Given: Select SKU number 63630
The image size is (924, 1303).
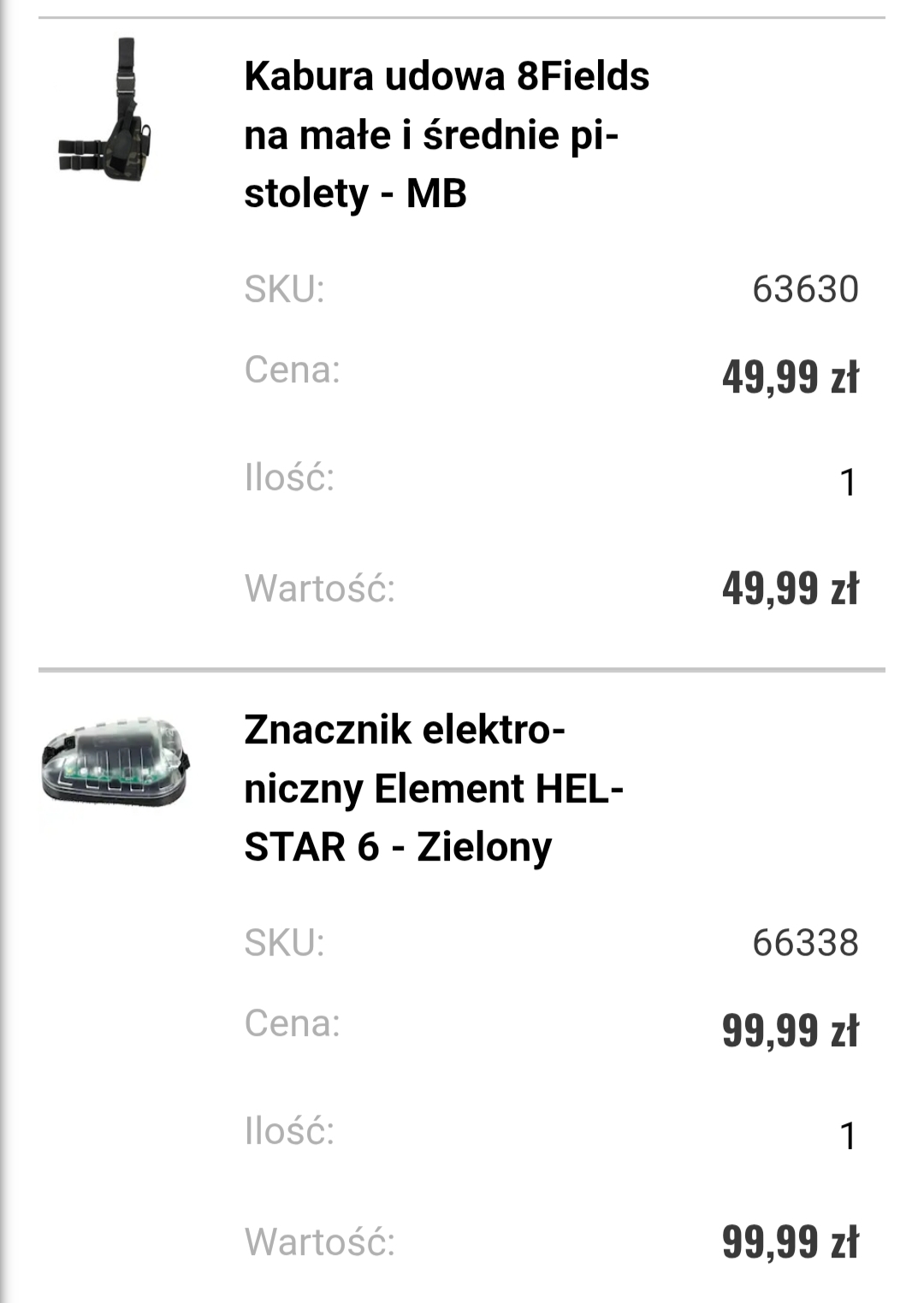Looking at the screenshot, I should click(x=805, y=289).
